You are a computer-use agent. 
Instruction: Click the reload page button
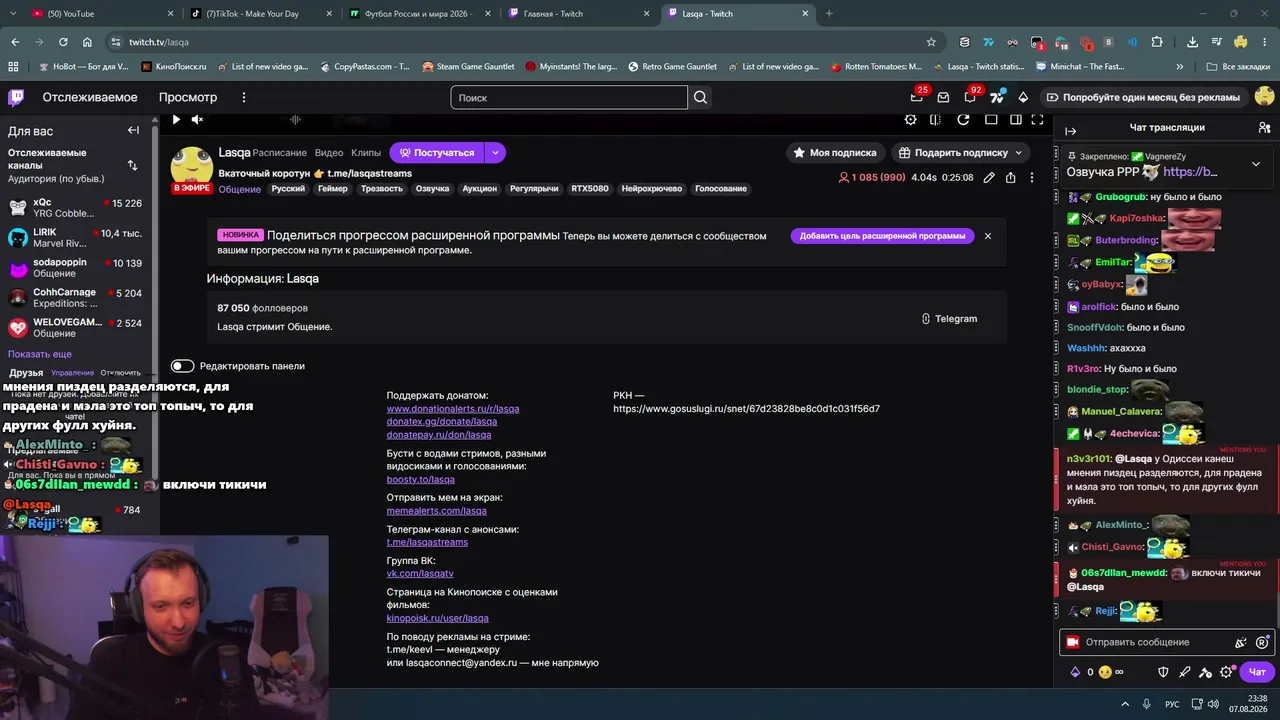[x=63, y=42]
